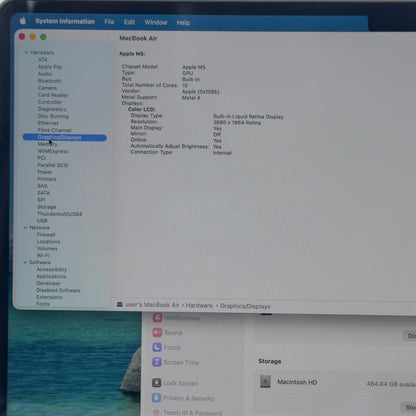Open the File menu

(109, 22)
